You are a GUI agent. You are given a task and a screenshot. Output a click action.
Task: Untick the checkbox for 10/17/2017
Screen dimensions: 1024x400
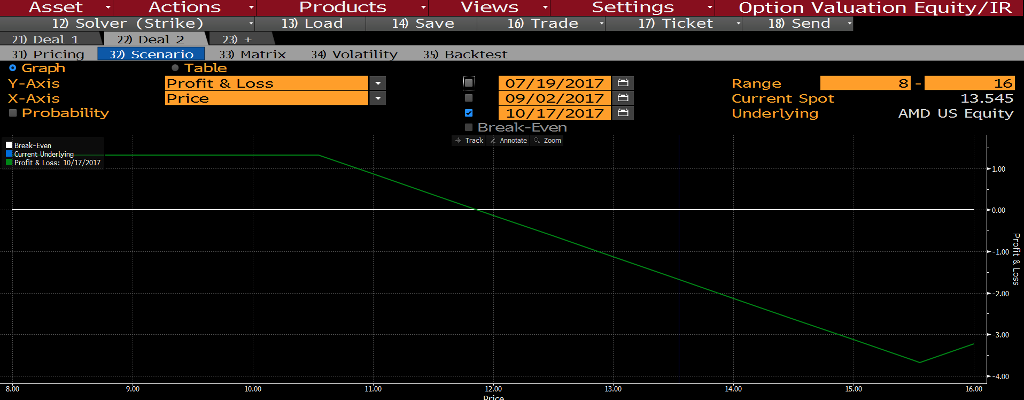(x=468, y=113)
